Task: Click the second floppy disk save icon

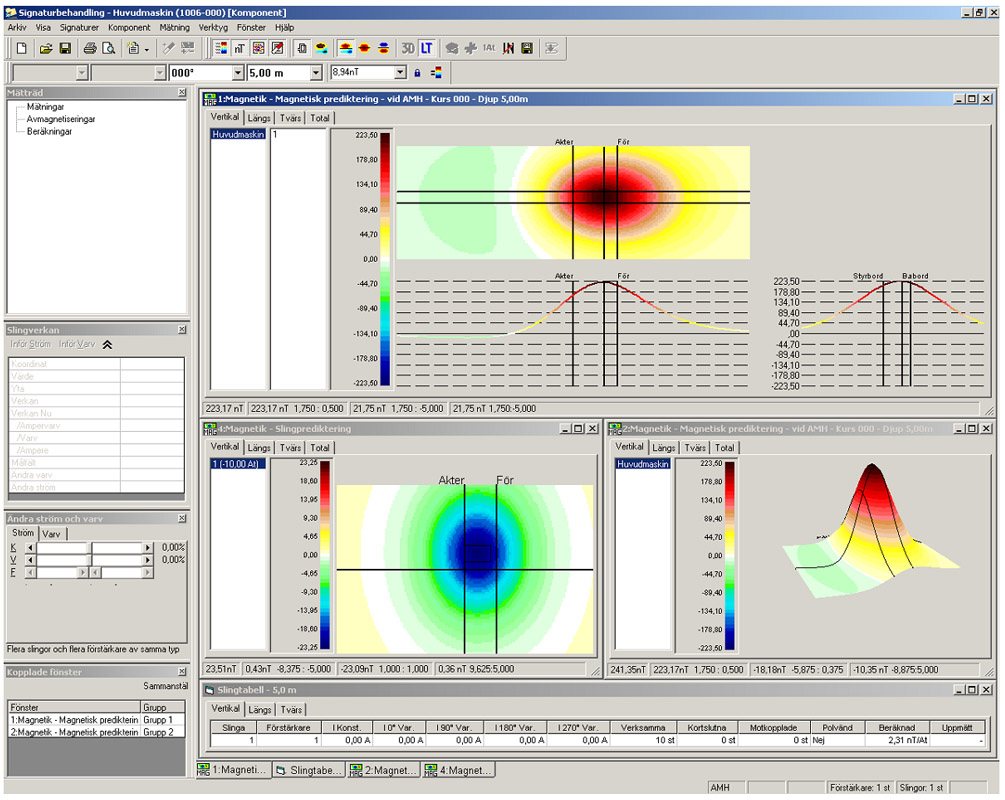Action: click(527, 48)
